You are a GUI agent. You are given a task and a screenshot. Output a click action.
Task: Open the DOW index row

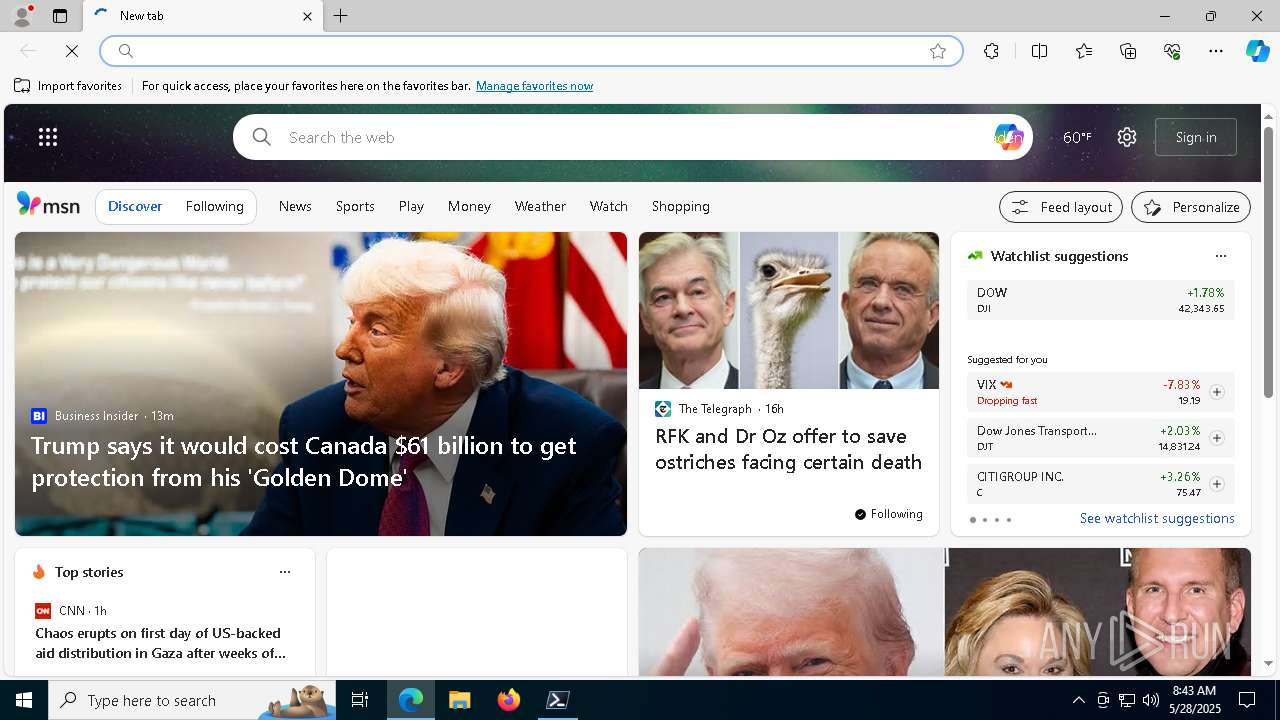point(1100,300)
